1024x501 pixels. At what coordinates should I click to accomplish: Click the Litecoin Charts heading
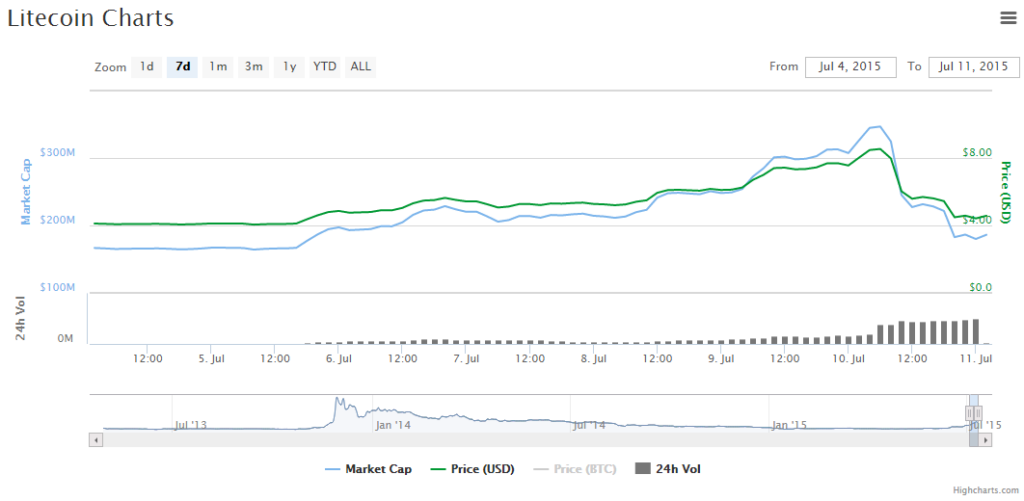coord(91,18)
